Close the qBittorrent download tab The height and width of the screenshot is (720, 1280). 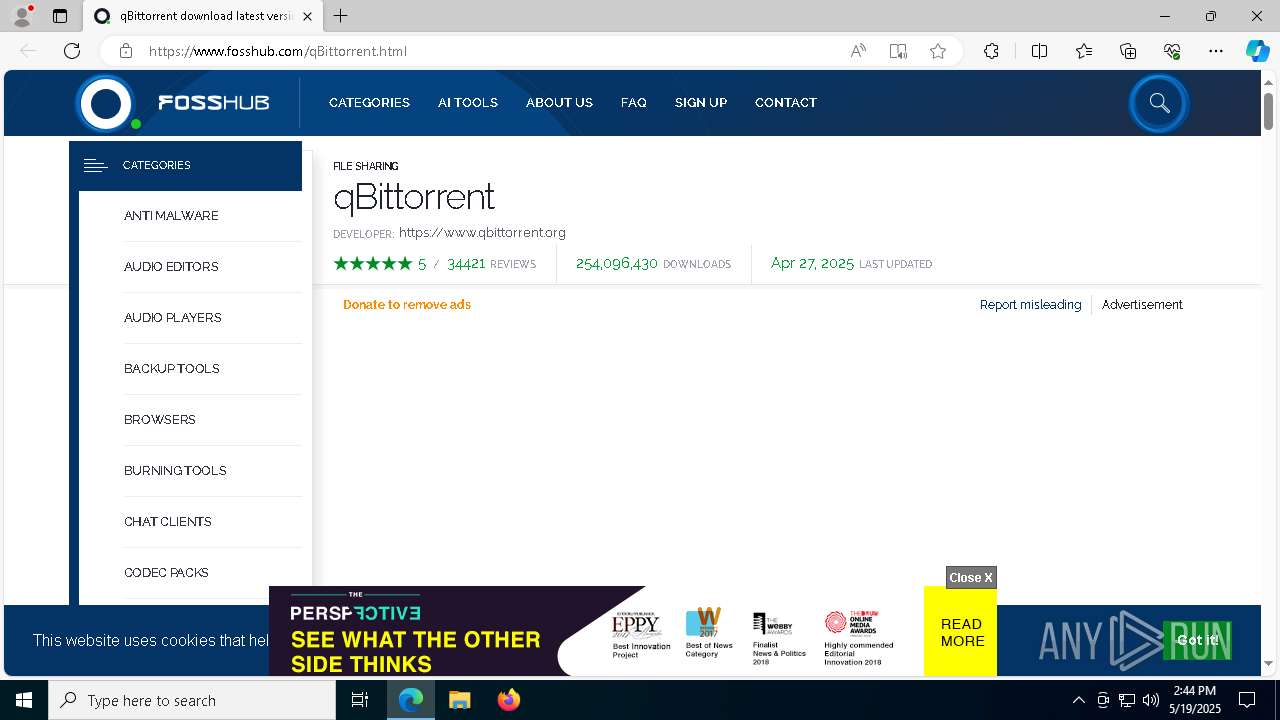(x=308, y=16)
